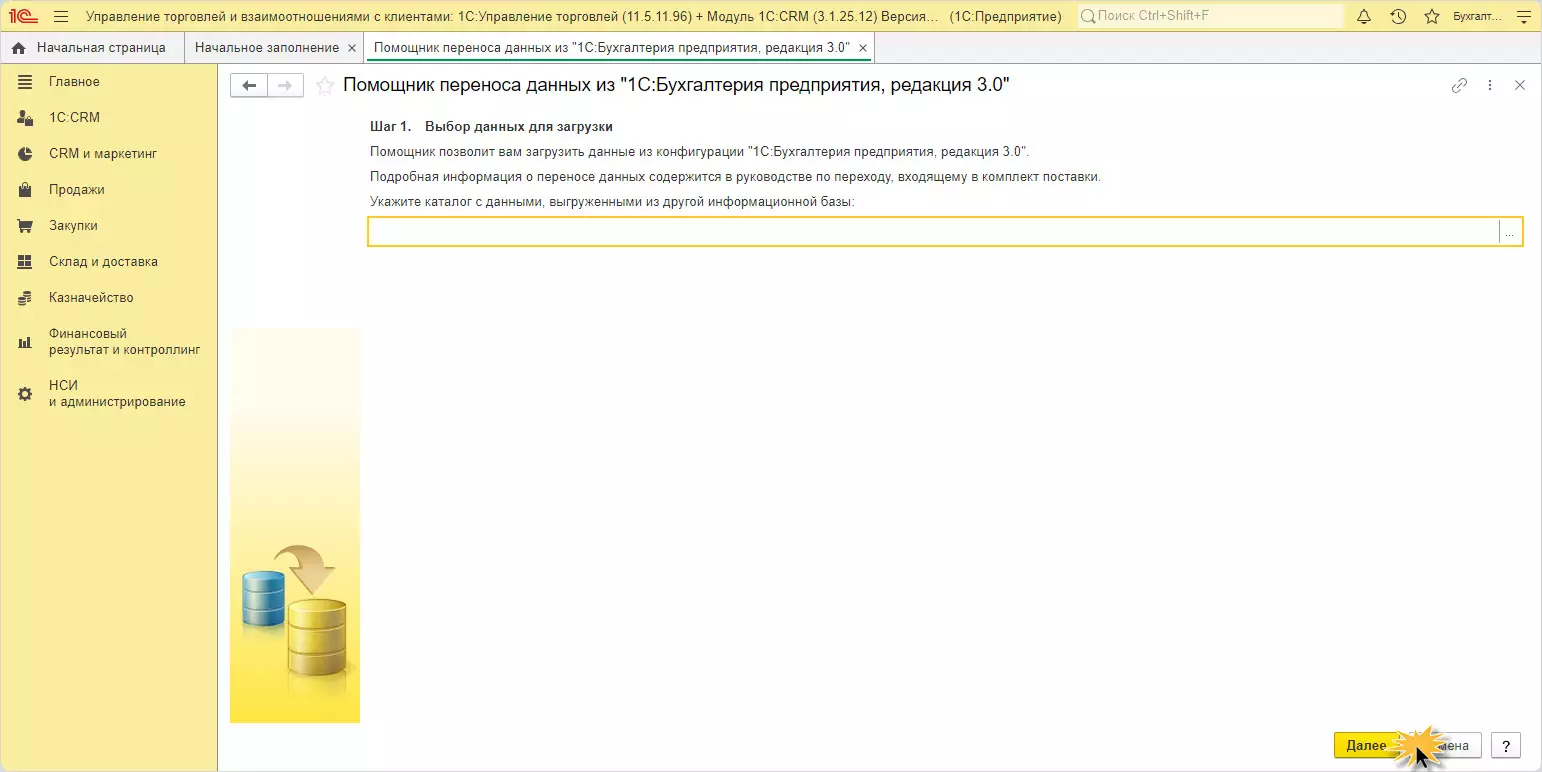Image resolution: width=1542 pixels, height=772 pixels.
Task: Open the service settings menu at top-right
Action: (1524, 17)
